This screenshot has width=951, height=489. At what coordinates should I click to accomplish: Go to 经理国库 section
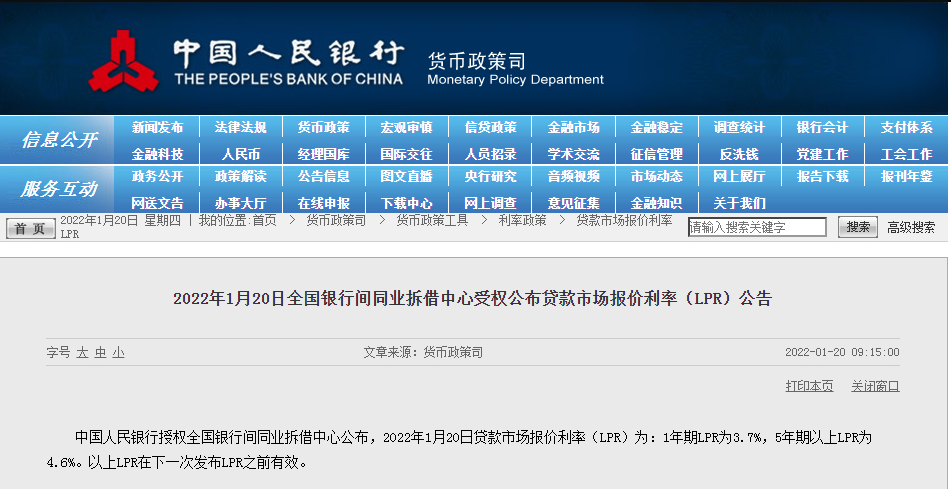324,154
